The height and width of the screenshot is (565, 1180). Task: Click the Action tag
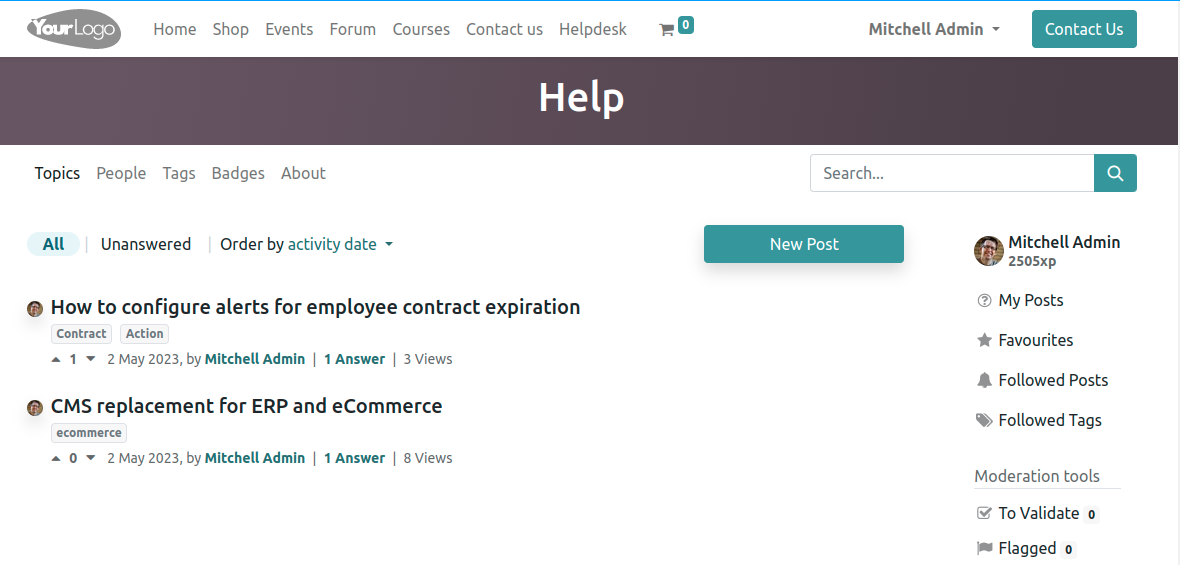144,334
